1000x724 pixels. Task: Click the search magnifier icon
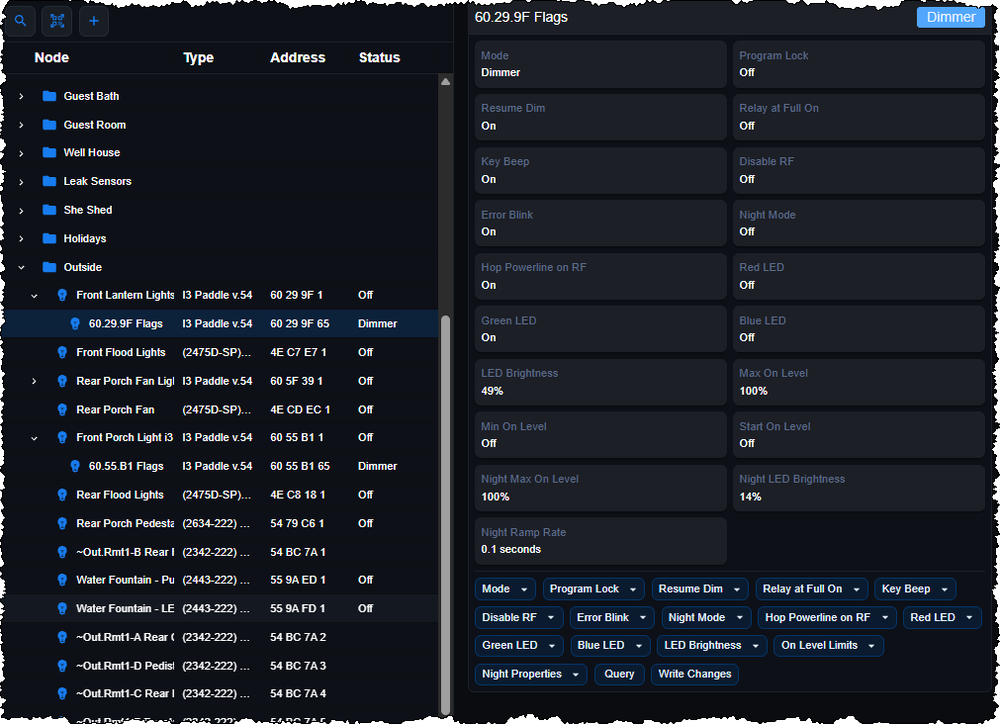pos(20,21)
